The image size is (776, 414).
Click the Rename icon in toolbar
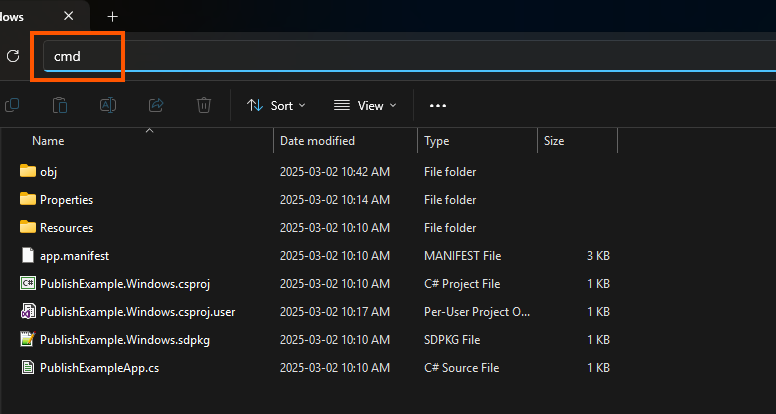107,105
